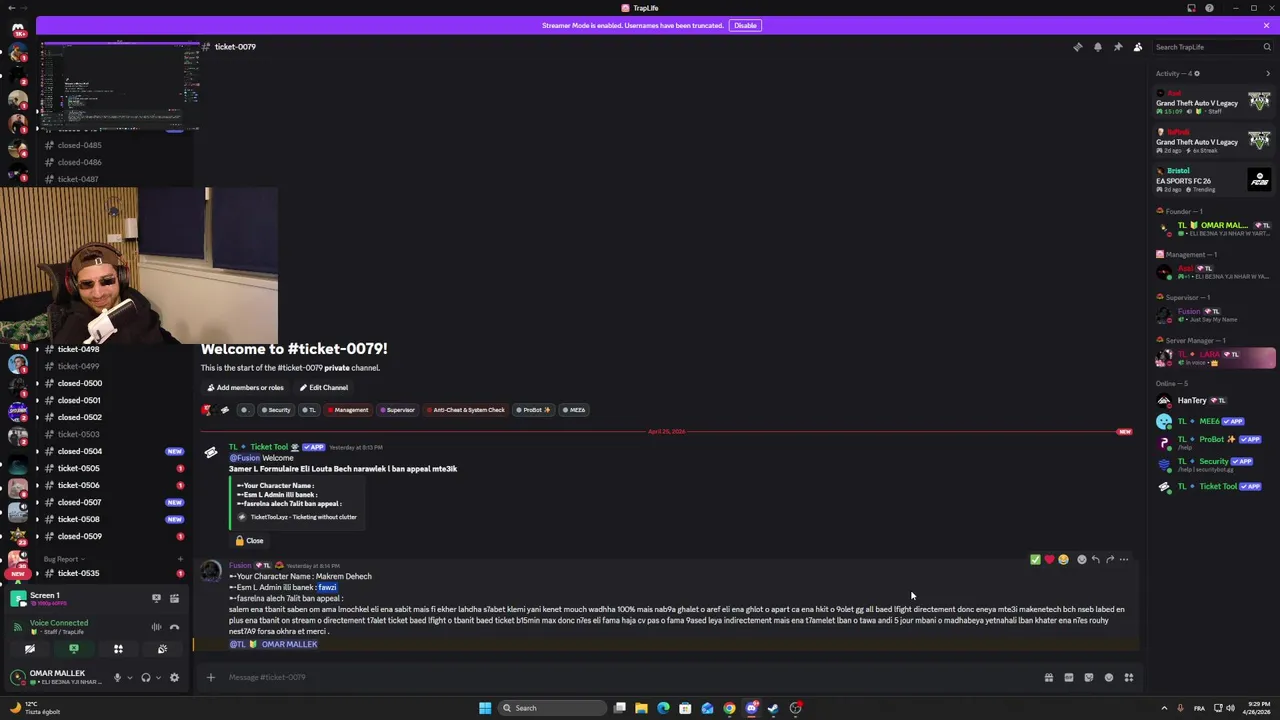Open Discord direct messages home icon
Screen dimensions: 1280x720
pyautogui.click(x=17, y=29)
